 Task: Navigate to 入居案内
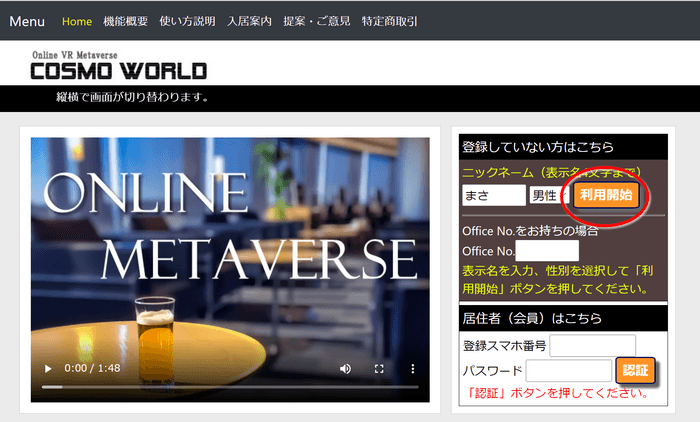click(249, 21)
